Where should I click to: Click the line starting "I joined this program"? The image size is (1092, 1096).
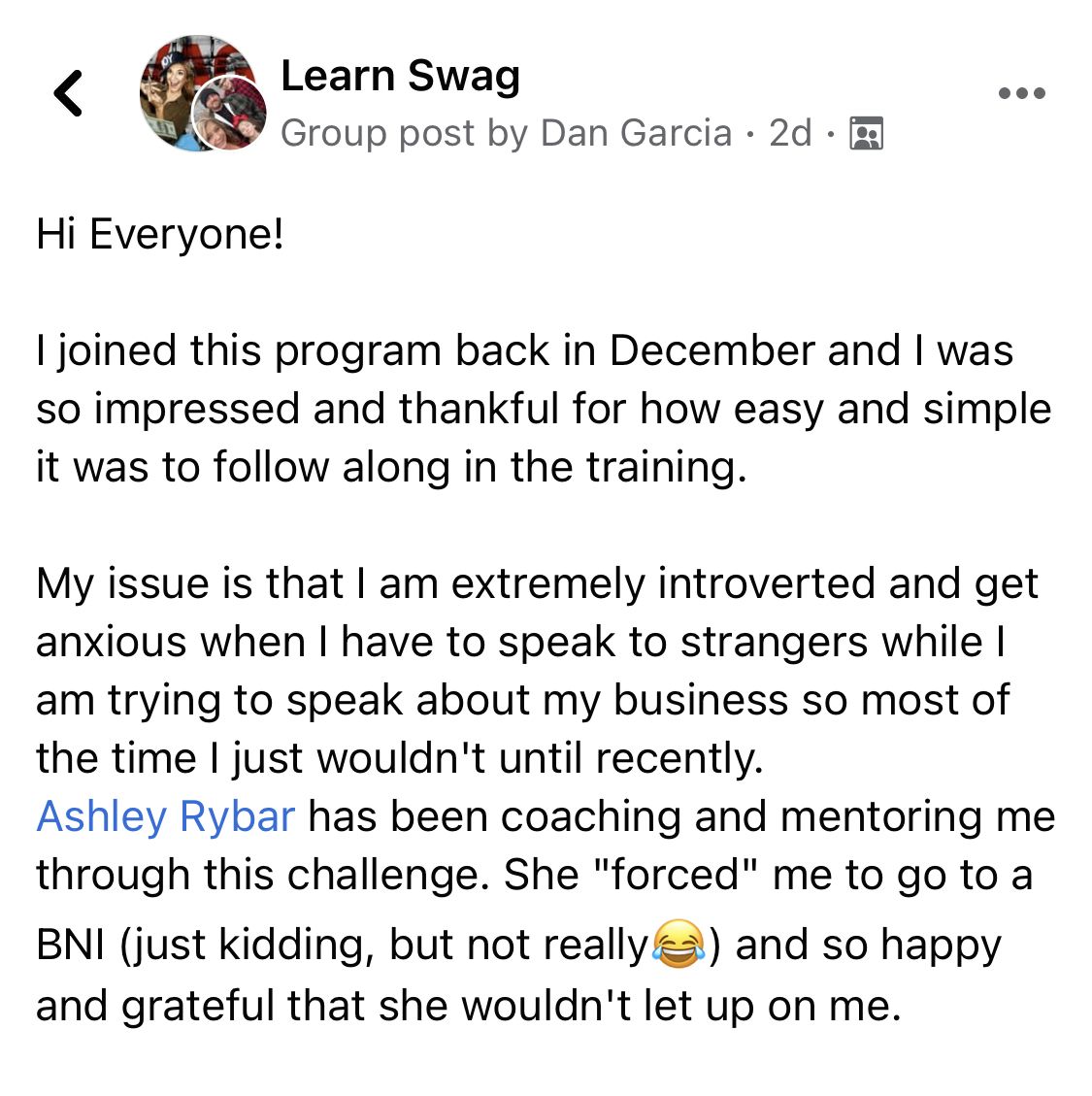[x=524, y=350]
